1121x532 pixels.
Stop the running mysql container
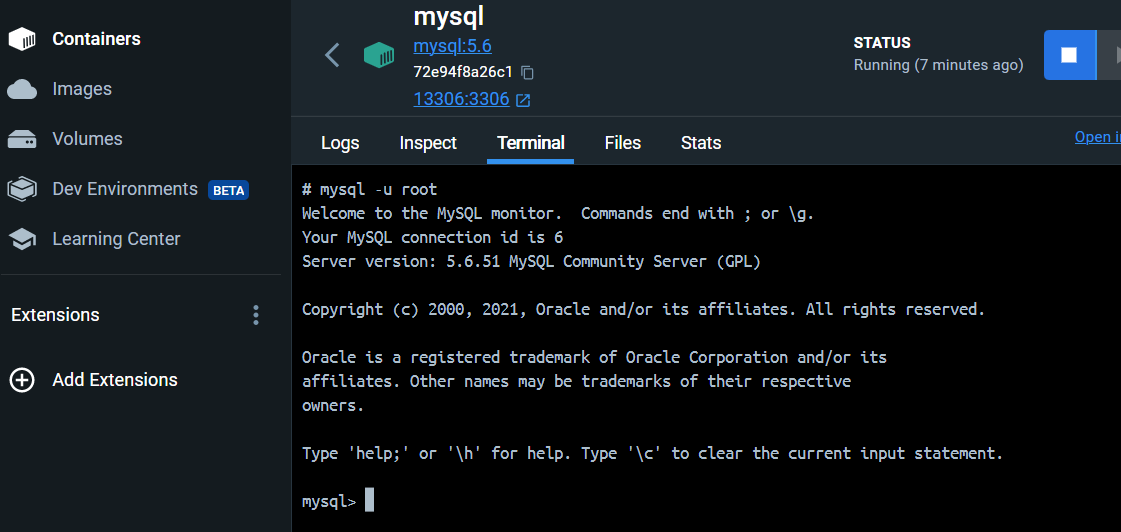[x=1070, y=55]
